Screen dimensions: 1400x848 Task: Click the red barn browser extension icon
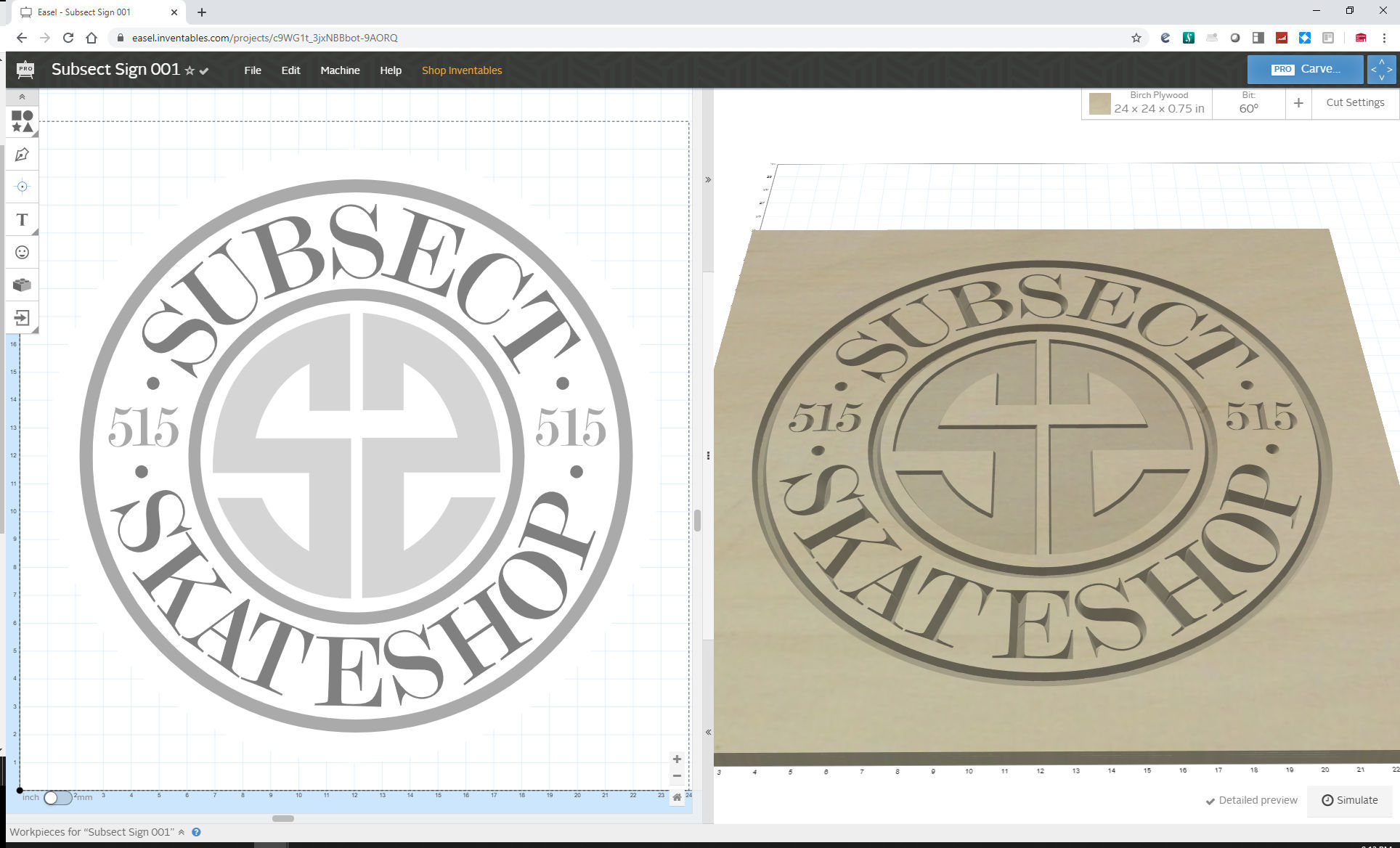(x=1361, y=38)
